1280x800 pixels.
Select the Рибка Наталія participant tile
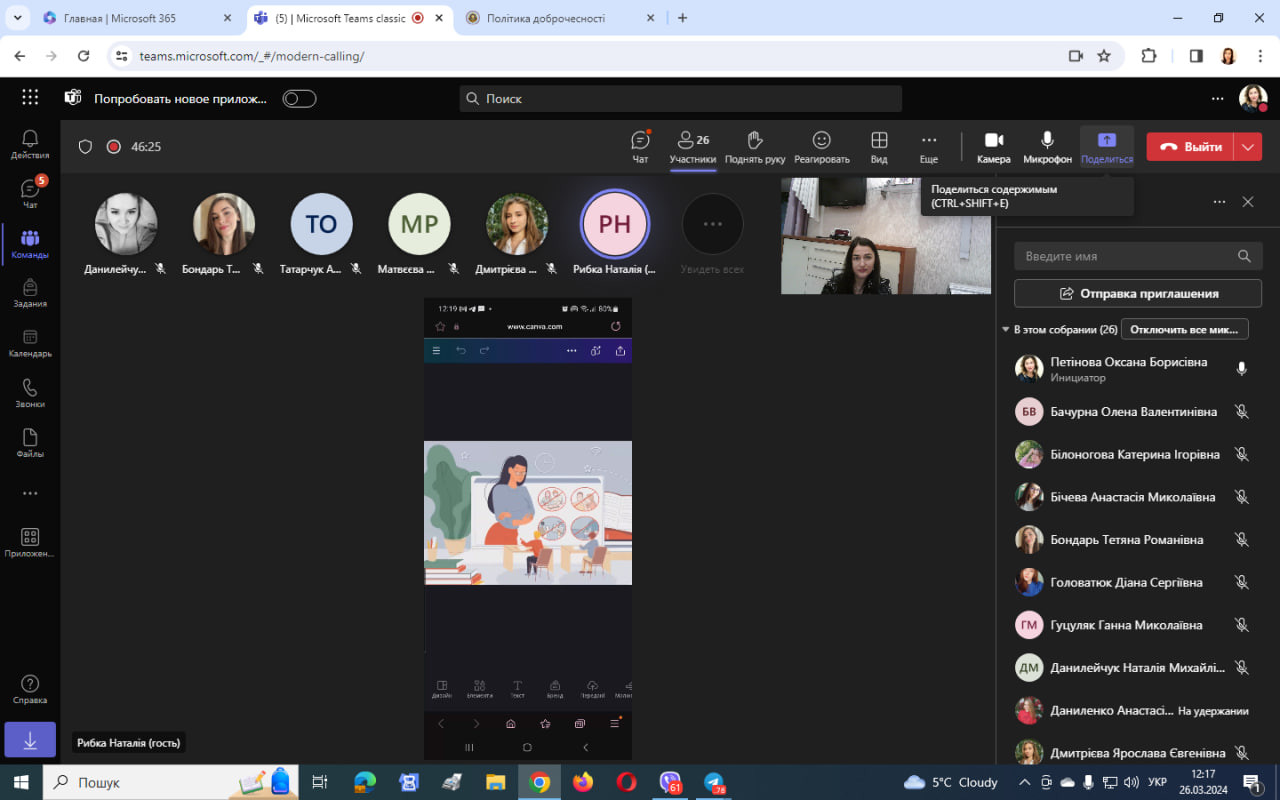click(x=614, y=234)
